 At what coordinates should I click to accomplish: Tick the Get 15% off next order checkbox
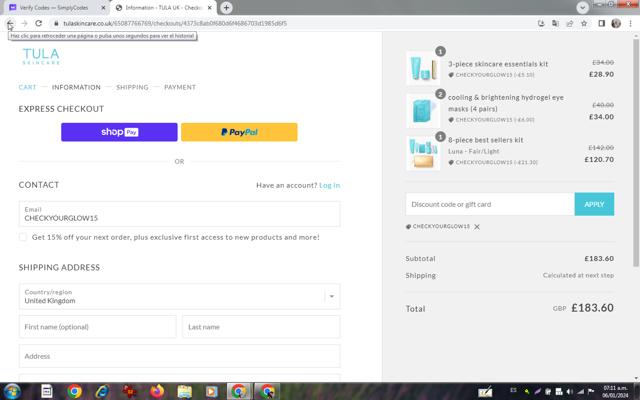(23, 237)
